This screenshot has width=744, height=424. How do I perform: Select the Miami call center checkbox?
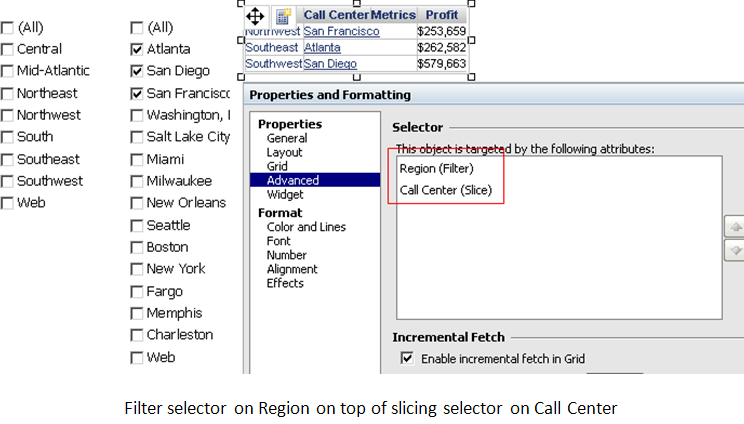(x=136, y=159)
